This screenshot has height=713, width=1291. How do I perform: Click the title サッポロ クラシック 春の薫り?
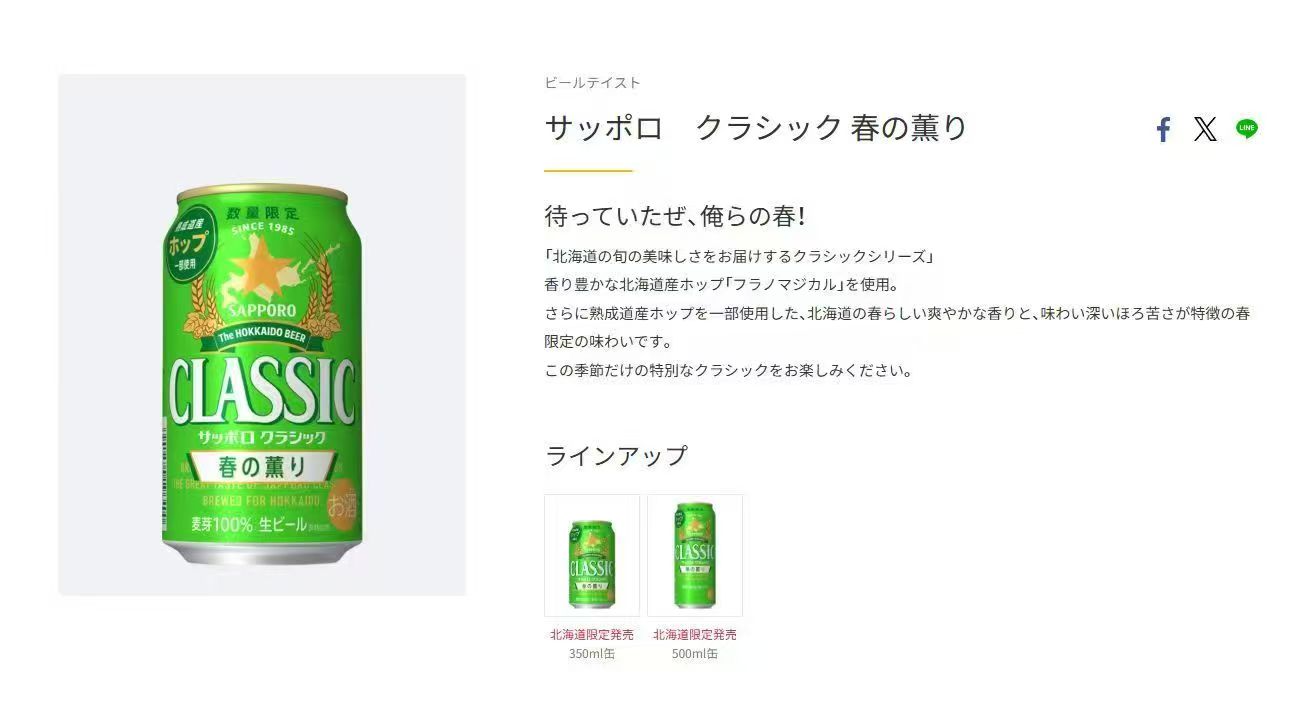point(756,128)
